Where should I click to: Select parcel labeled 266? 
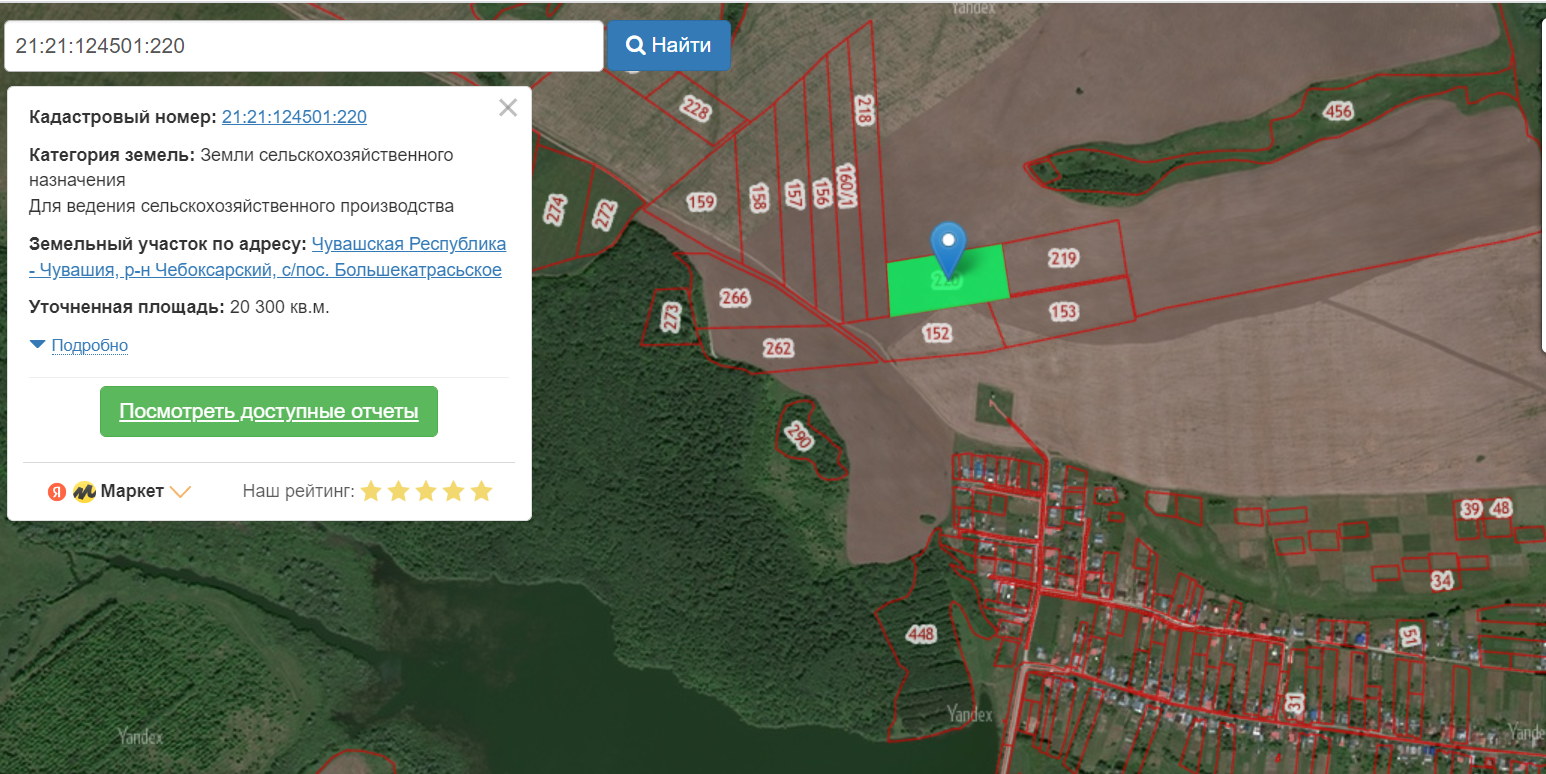tap(735, 297)
